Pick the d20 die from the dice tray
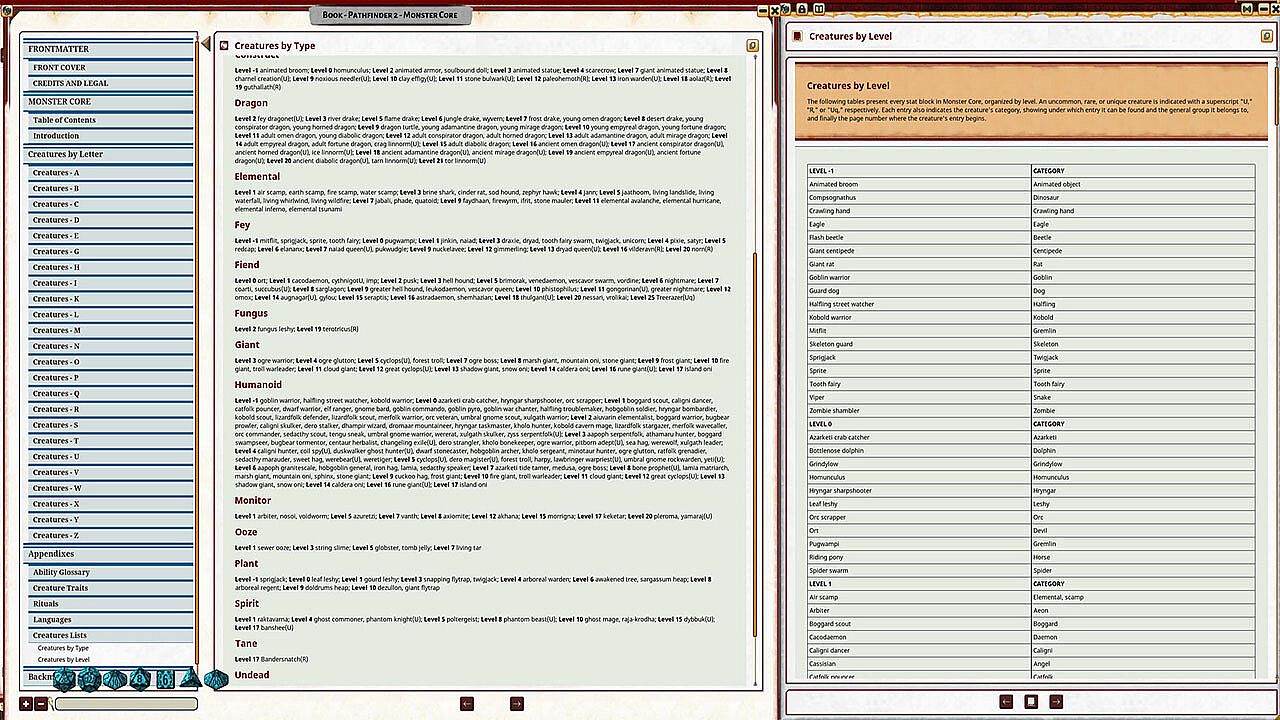 pos(64,681)
